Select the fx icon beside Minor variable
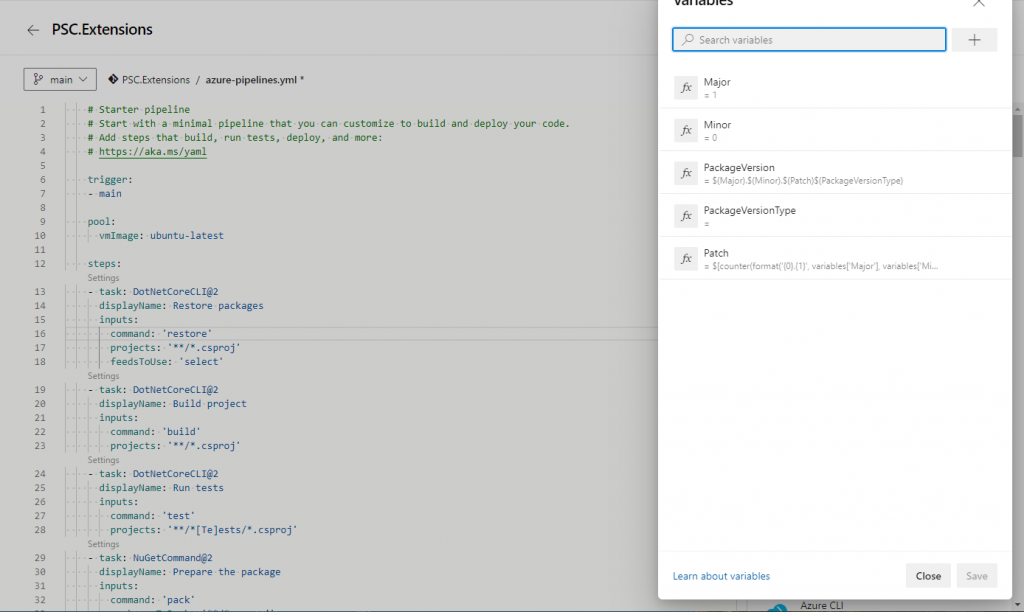Viewport: 1024px width, 612px height. pos(686,131)
